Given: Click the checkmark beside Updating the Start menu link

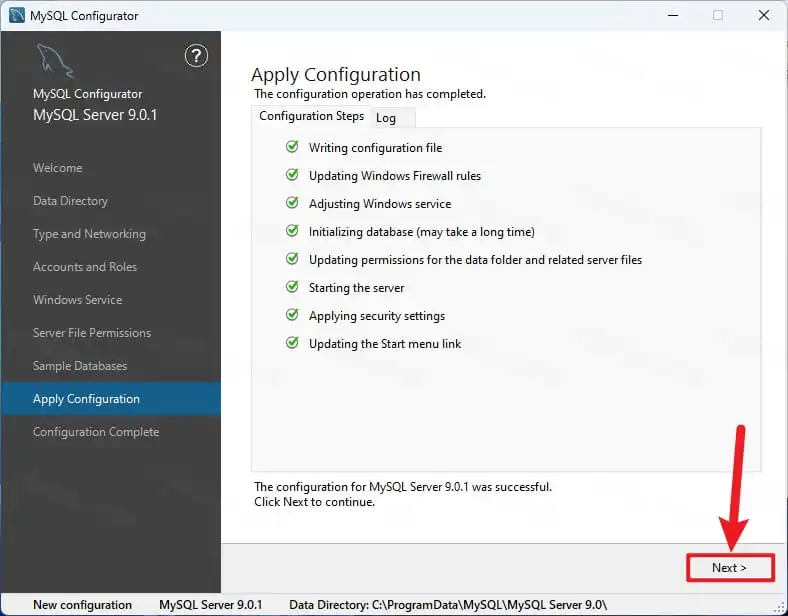Looking at the screenshot, I should [292, 343].
